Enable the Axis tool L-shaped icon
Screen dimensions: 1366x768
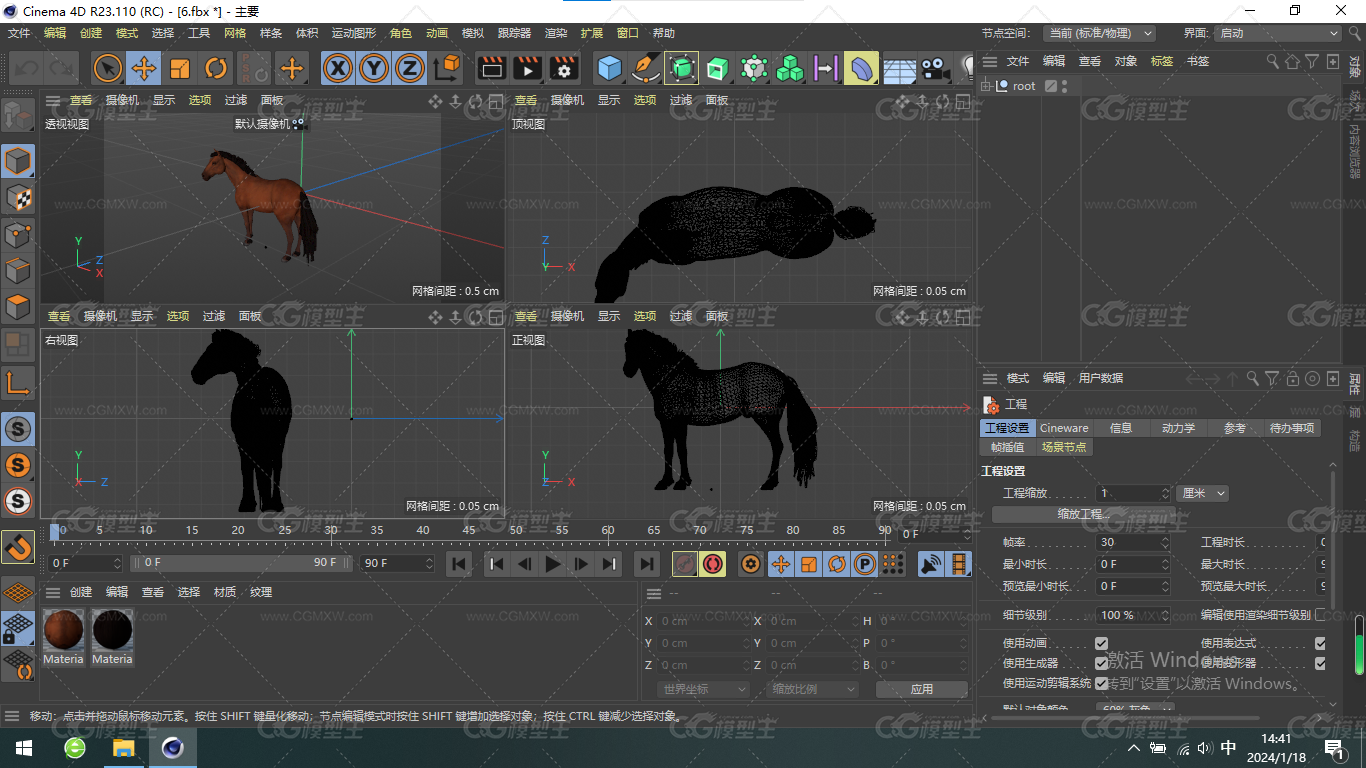click(x=18, y=382)
